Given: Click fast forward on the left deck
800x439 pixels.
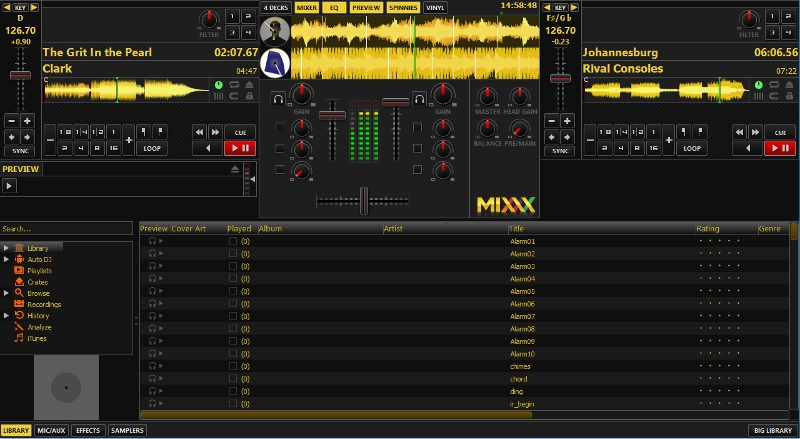Looking at the screenshot, I should (x=214, y=131).
